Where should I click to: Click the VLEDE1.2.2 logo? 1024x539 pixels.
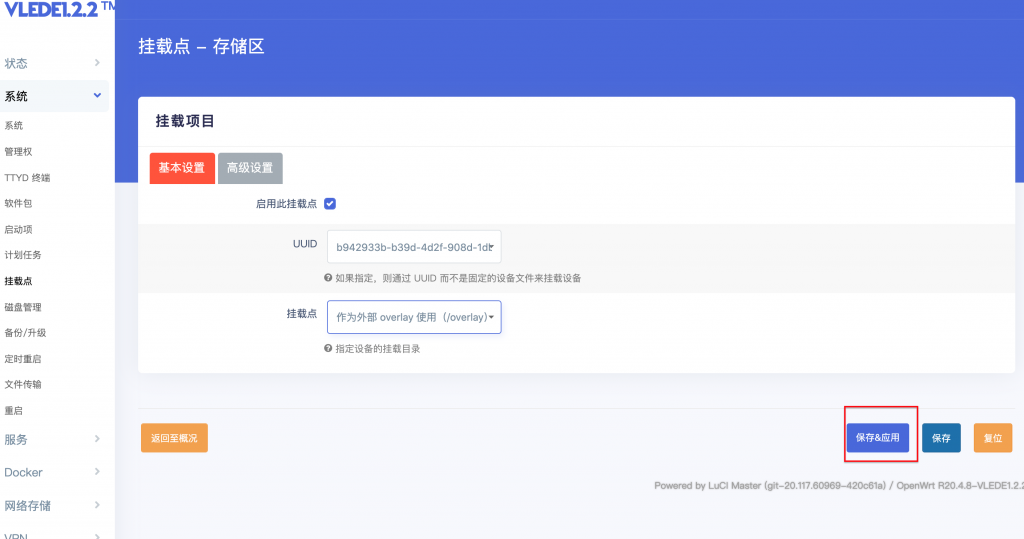click(59, 9)
